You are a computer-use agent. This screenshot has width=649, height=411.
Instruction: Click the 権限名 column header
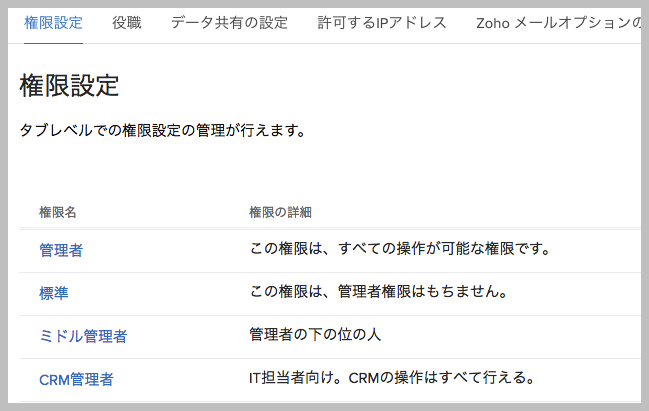click(58, 211)
